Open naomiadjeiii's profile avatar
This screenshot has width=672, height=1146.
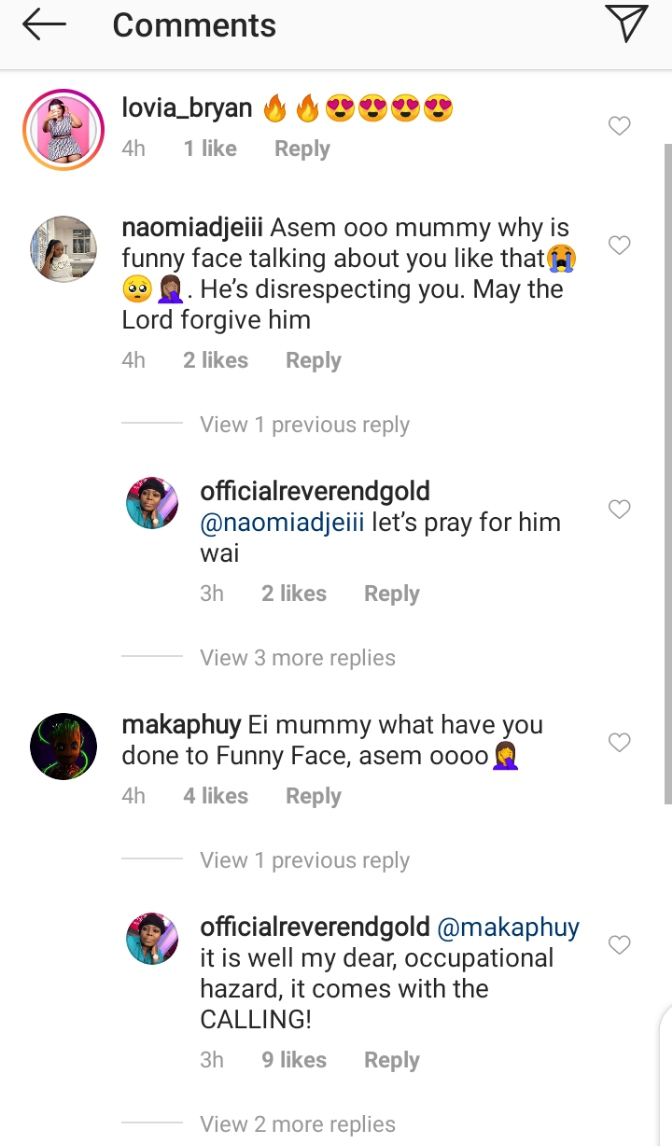point(64,248)
